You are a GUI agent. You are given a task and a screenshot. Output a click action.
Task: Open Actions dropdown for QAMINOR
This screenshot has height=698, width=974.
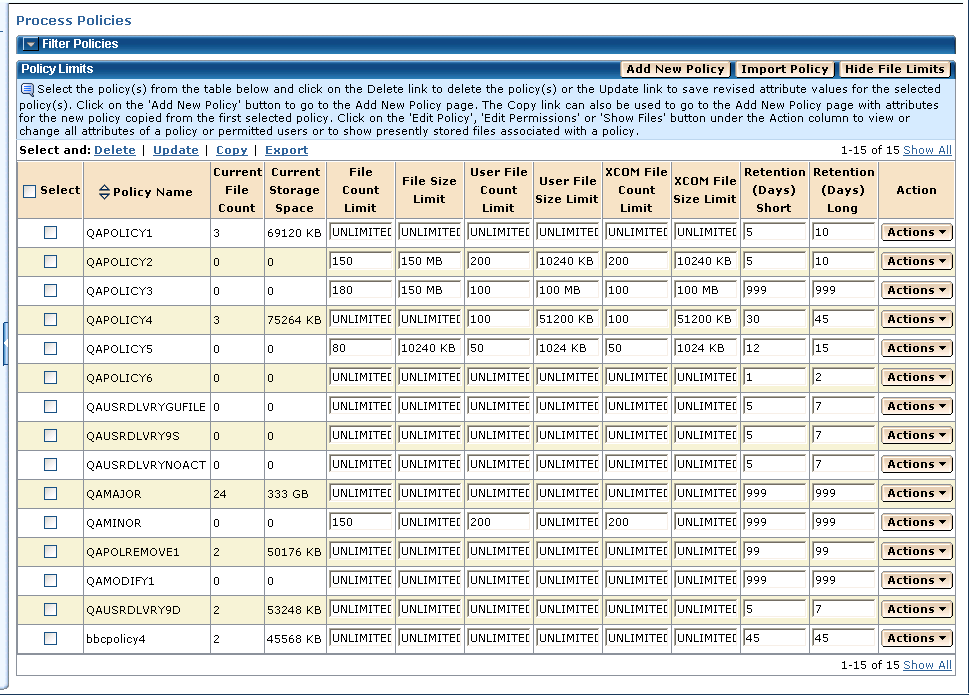(x=916, y=522)
